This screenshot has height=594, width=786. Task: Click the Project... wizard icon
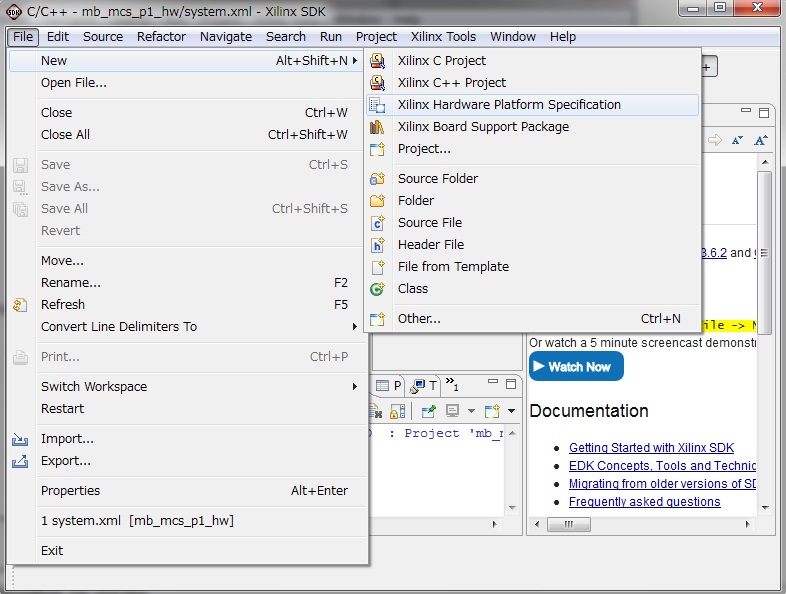coord(377,149)
